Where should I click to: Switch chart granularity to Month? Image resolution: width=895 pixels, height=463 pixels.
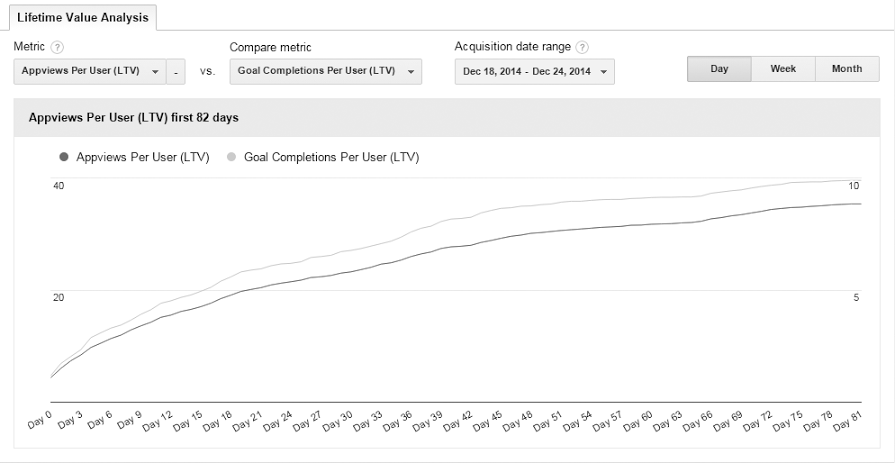coord(847,69)
